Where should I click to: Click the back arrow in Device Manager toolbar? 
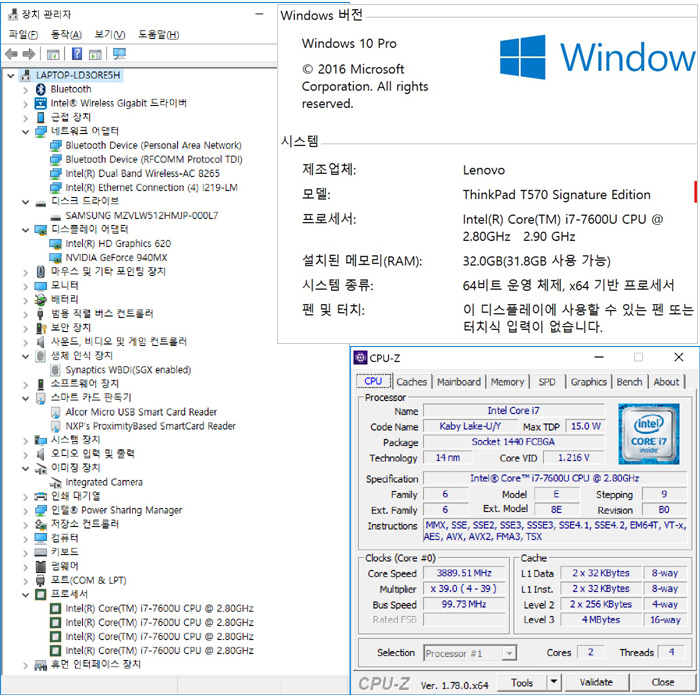pos(11,54)
